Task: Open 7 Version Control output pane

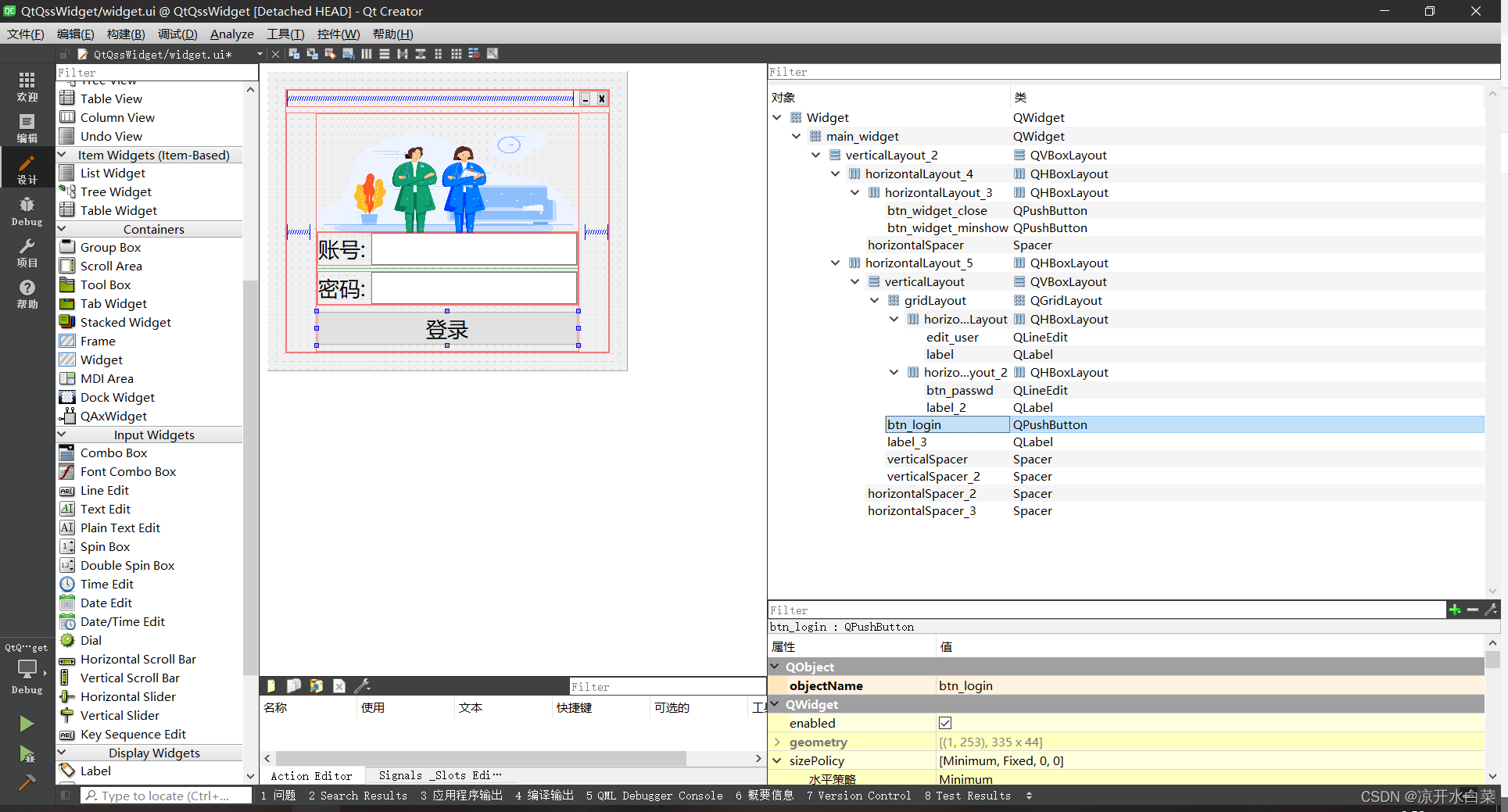Action: [859, 796]
